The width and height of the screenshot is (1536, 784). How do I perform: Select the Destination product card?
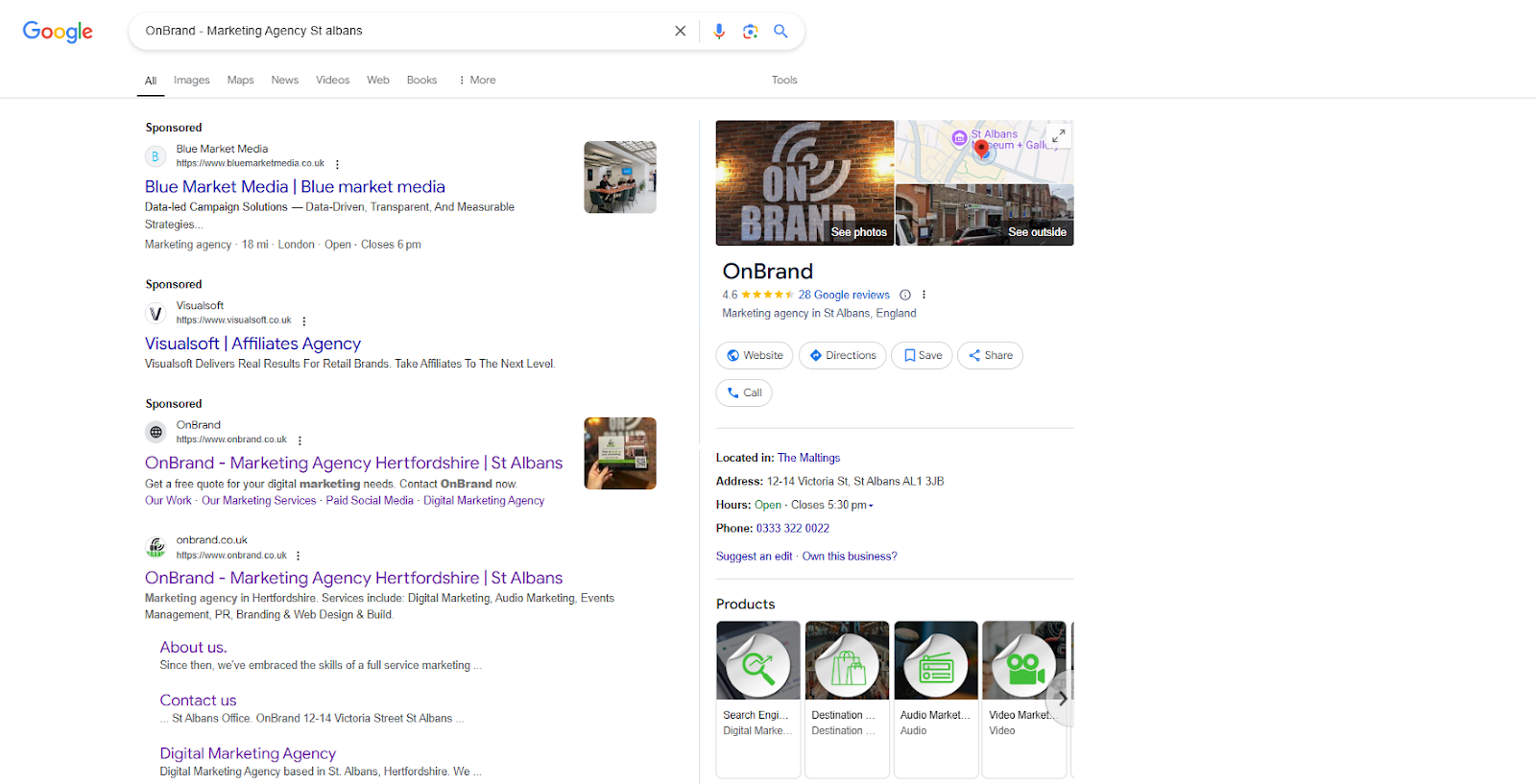pos(847,699)
